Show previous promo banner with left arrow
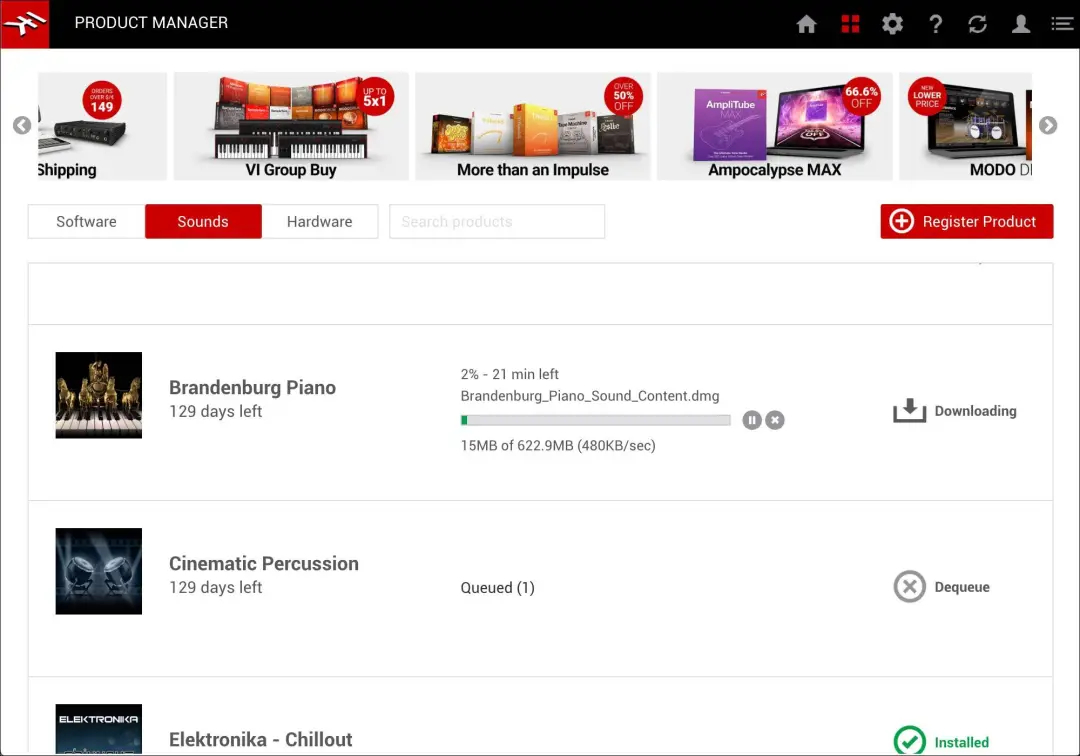This screenshot has width=1080, height=756. (22, 125)
